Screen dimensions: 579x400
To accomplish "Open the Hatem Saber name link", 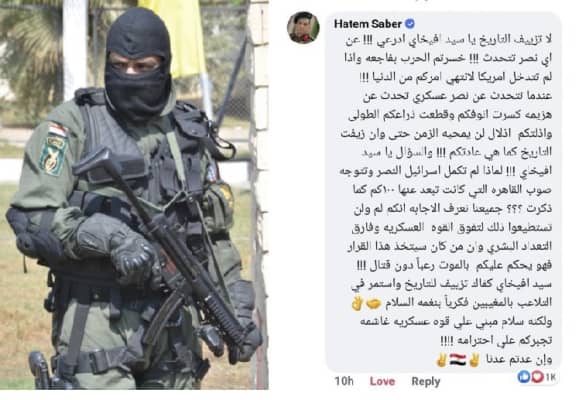I will pyautogui.click(x=367, y=24).
